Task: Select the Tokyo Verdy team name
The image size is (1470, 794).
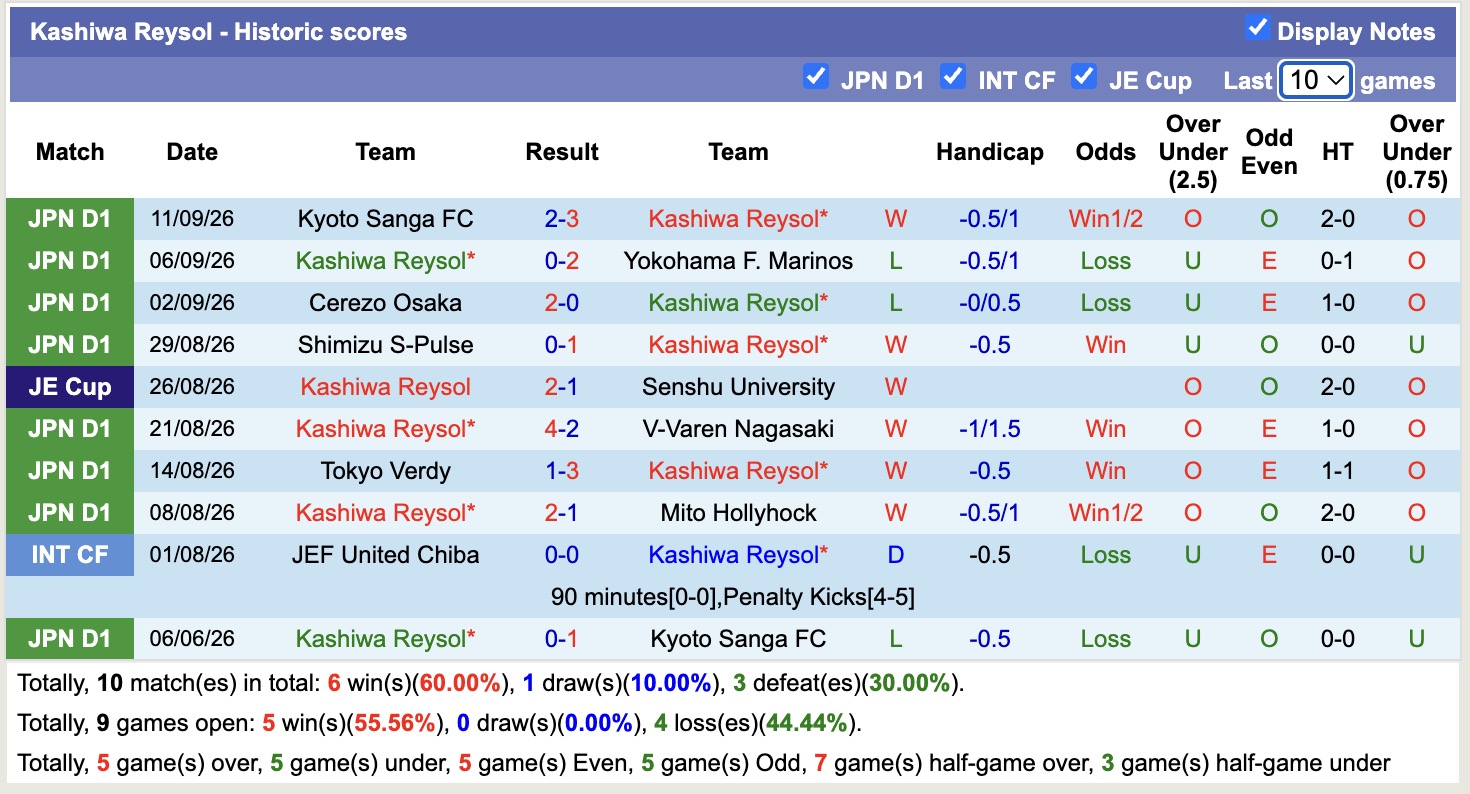Action: coord(385,471)
